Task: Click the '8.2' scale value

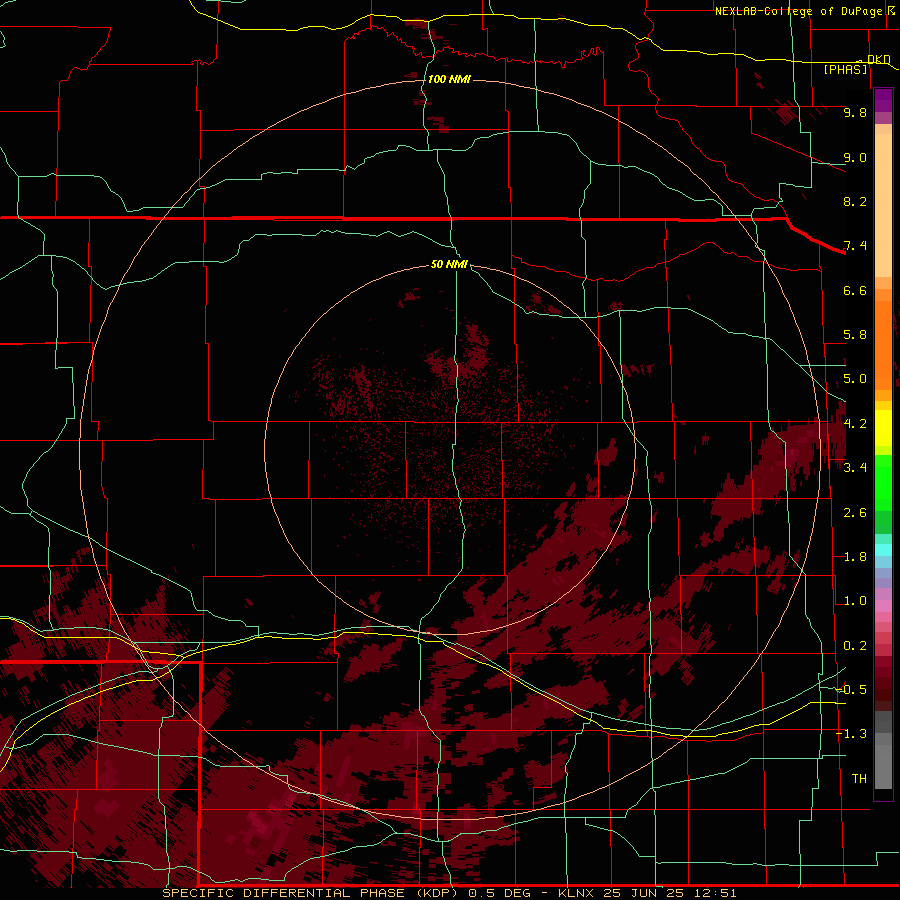Action: (855, 201)
